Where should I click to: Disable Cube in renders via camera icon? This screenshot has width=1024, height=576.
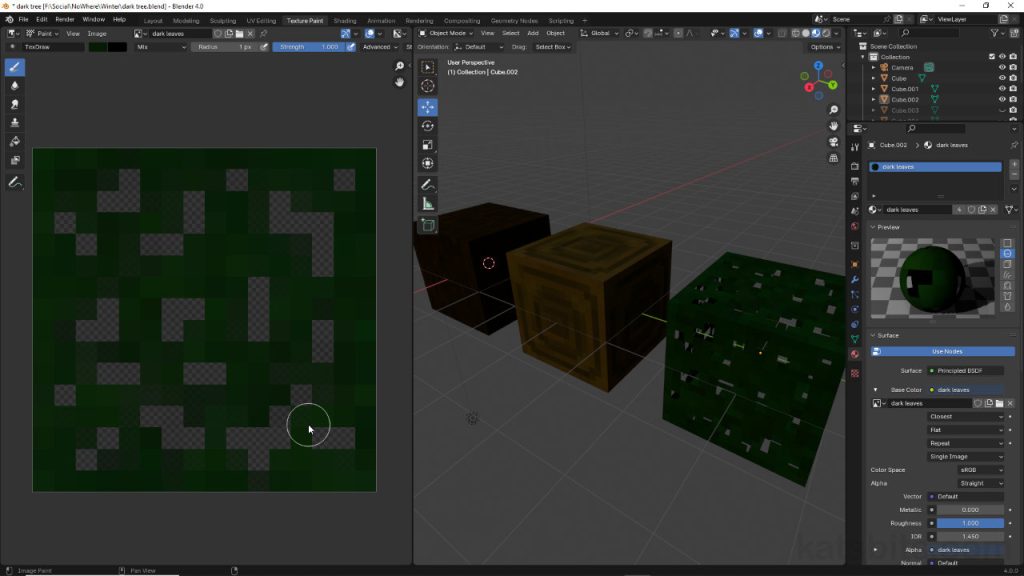pyautogui.click(x=1013, y=78)
